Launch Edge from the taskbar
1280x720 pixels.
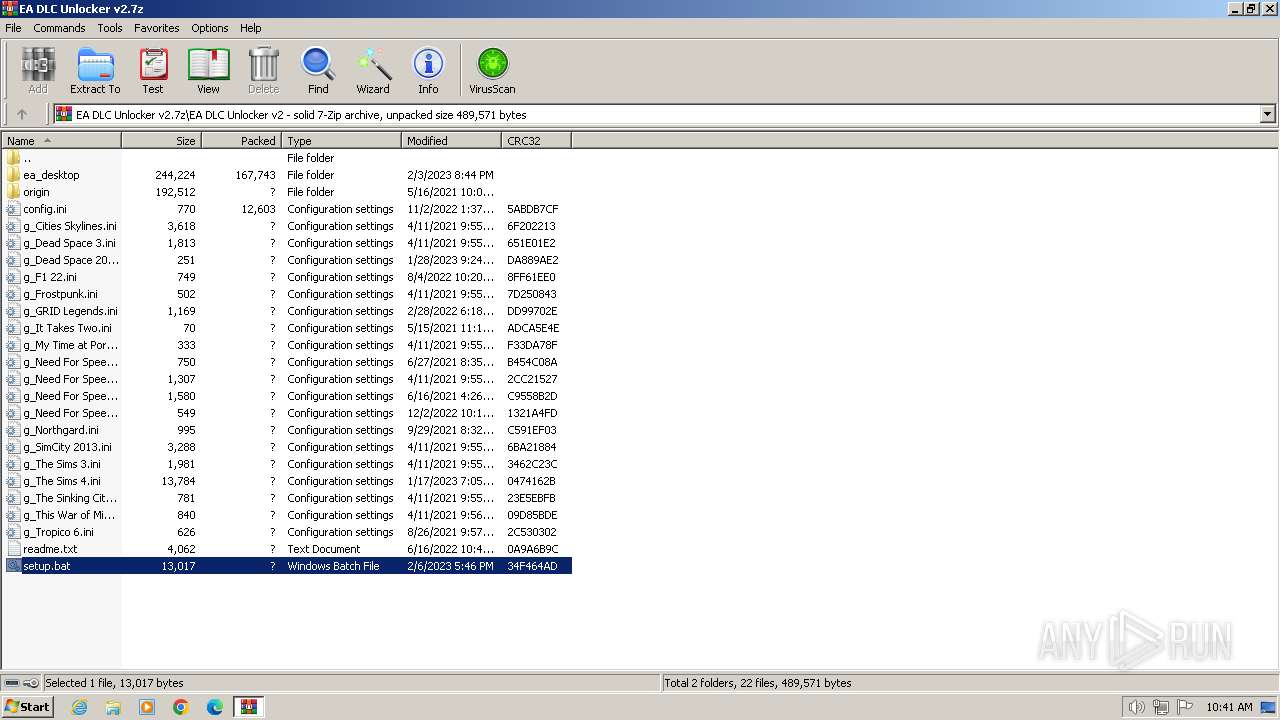(x=215, y=707)
